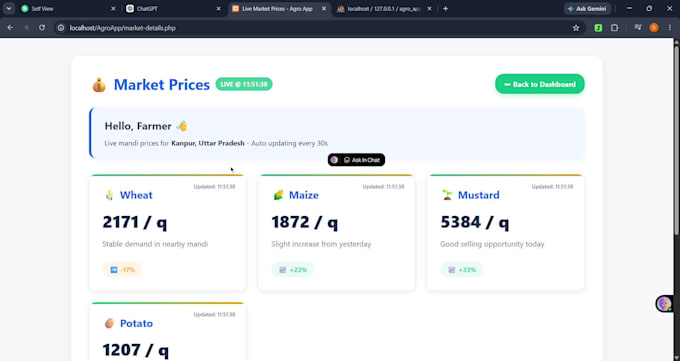This screenshot has width=680, height=361.
Task: Click the Updated timestamp on Potato card
Action: (x=214, y=314)
